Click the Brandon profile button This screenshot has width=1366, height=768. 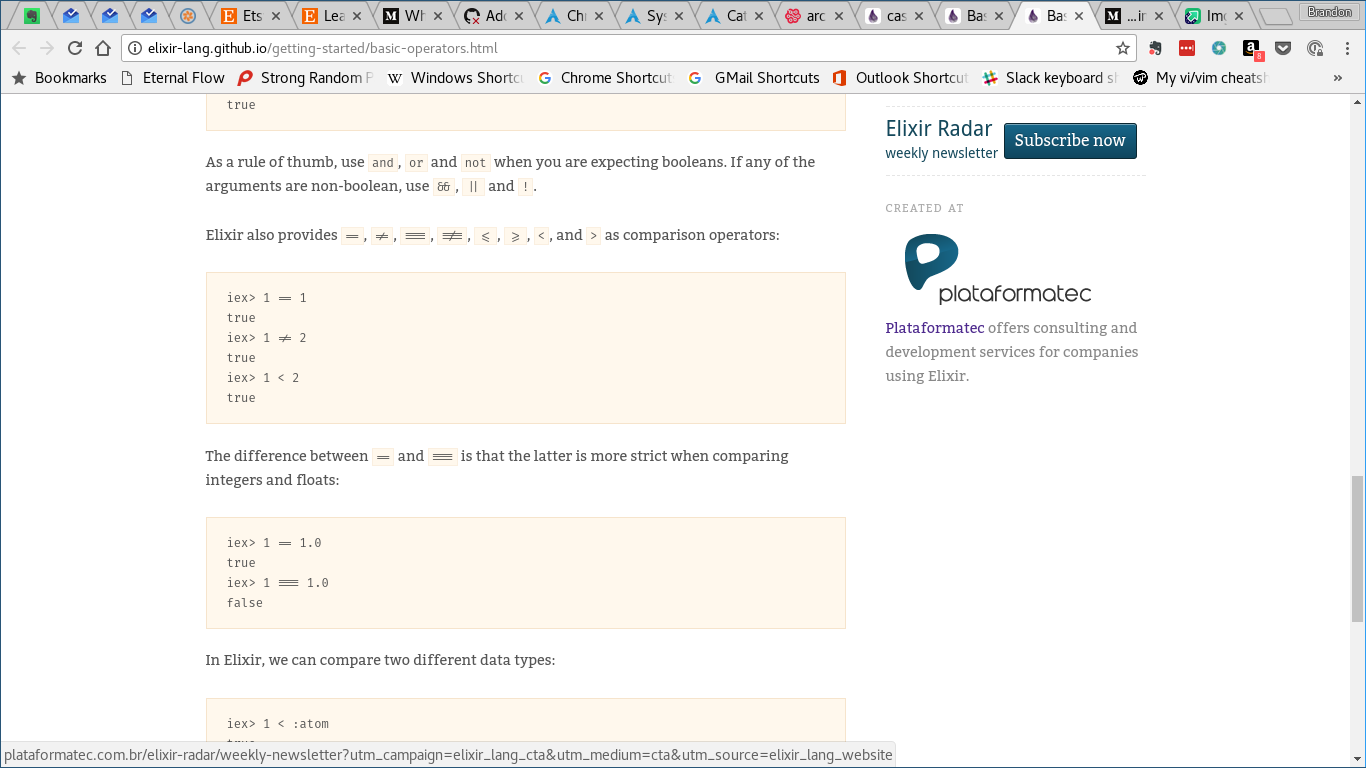(x=1330, y=11)
